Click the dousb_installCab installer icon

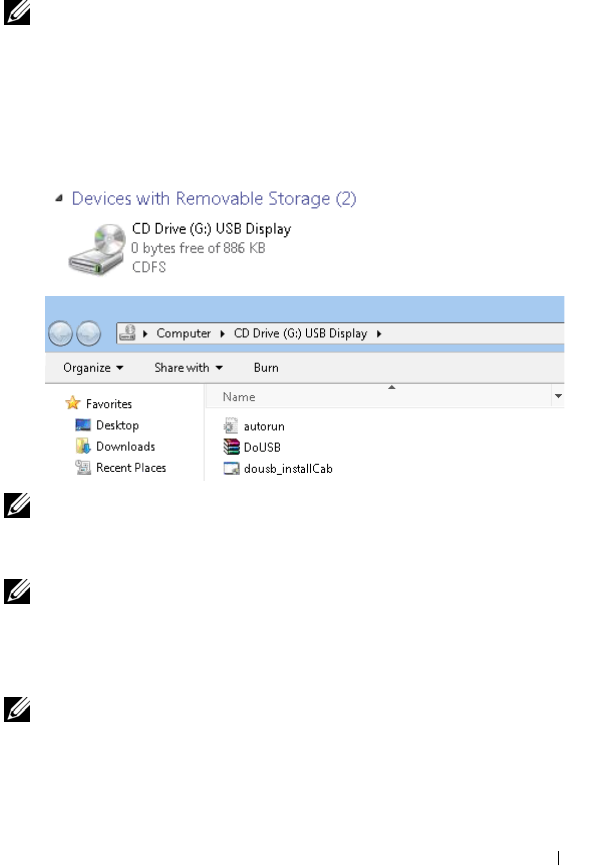pyautogui.click(x=231, y=468)
